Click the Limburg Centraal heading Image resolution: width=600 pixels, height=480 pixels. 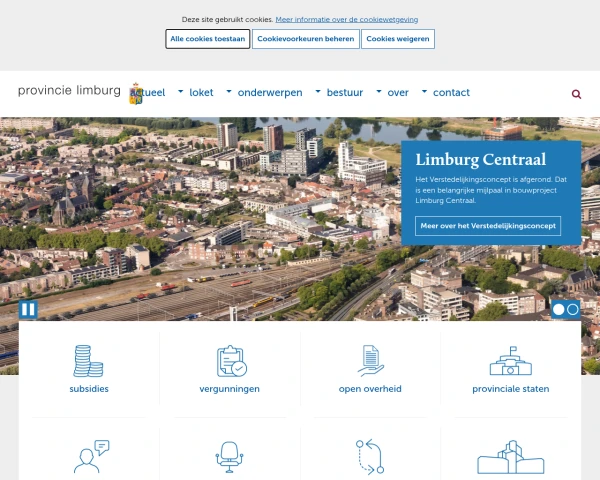(x=481, y=160)
